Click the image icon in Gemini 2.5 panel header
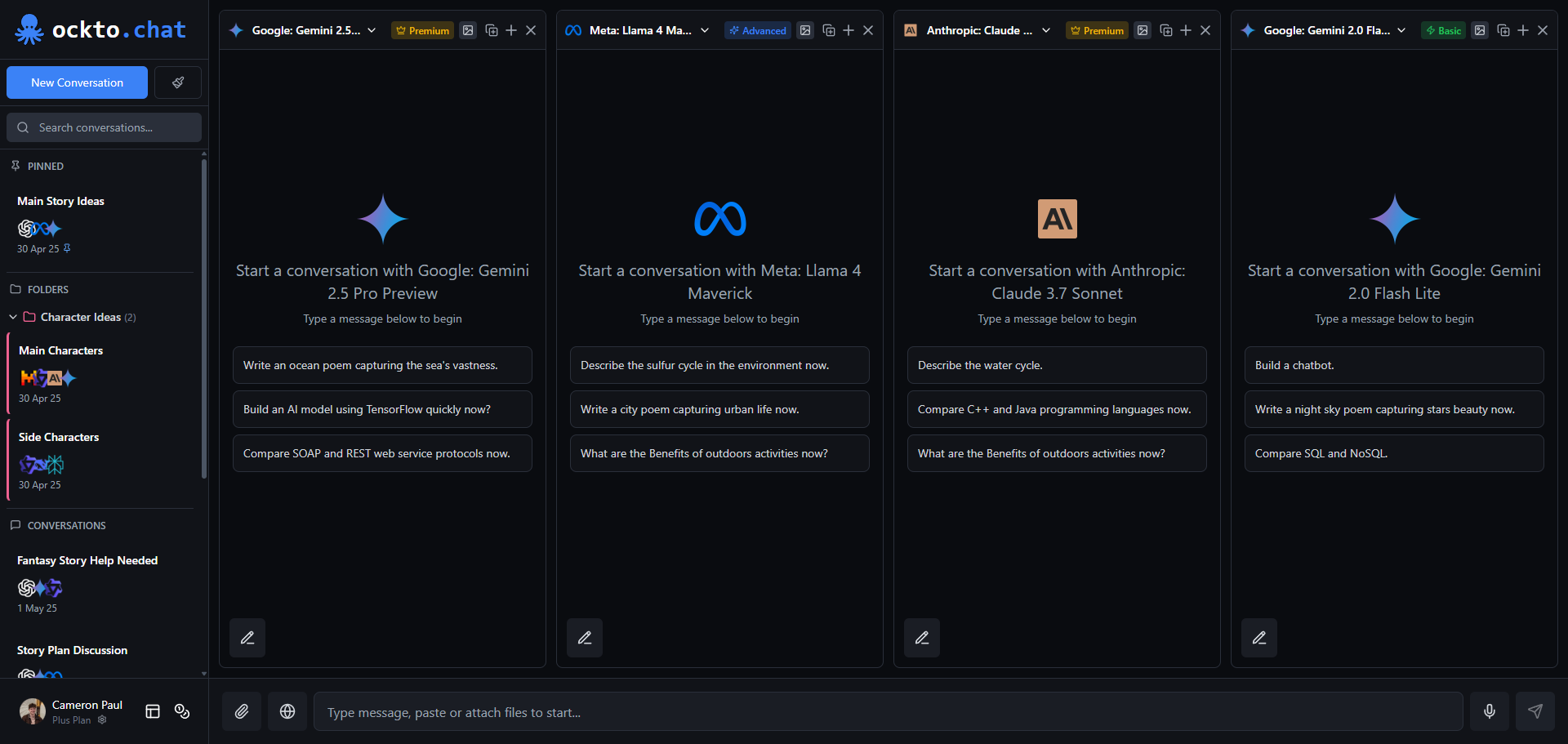Screen dimensions: 1568x744 [x=468, y=30]
